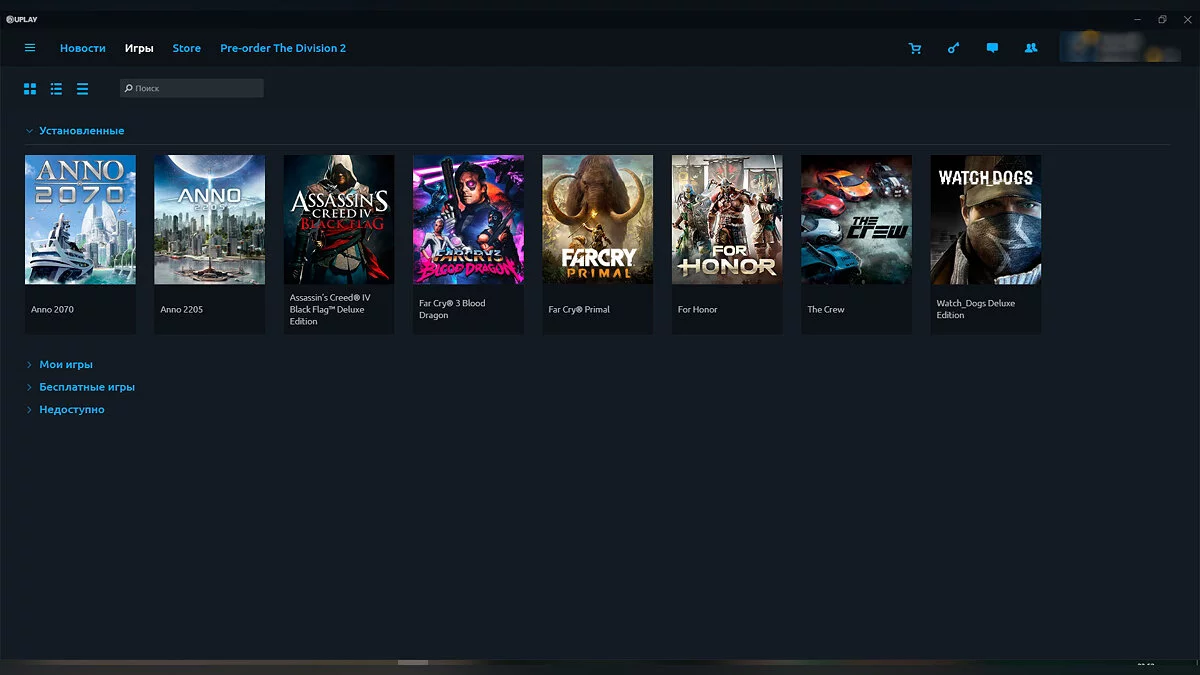1200x675 pixels.
Task: Click the 'Anno 2205' title text
Action: (x=181, y=310)
